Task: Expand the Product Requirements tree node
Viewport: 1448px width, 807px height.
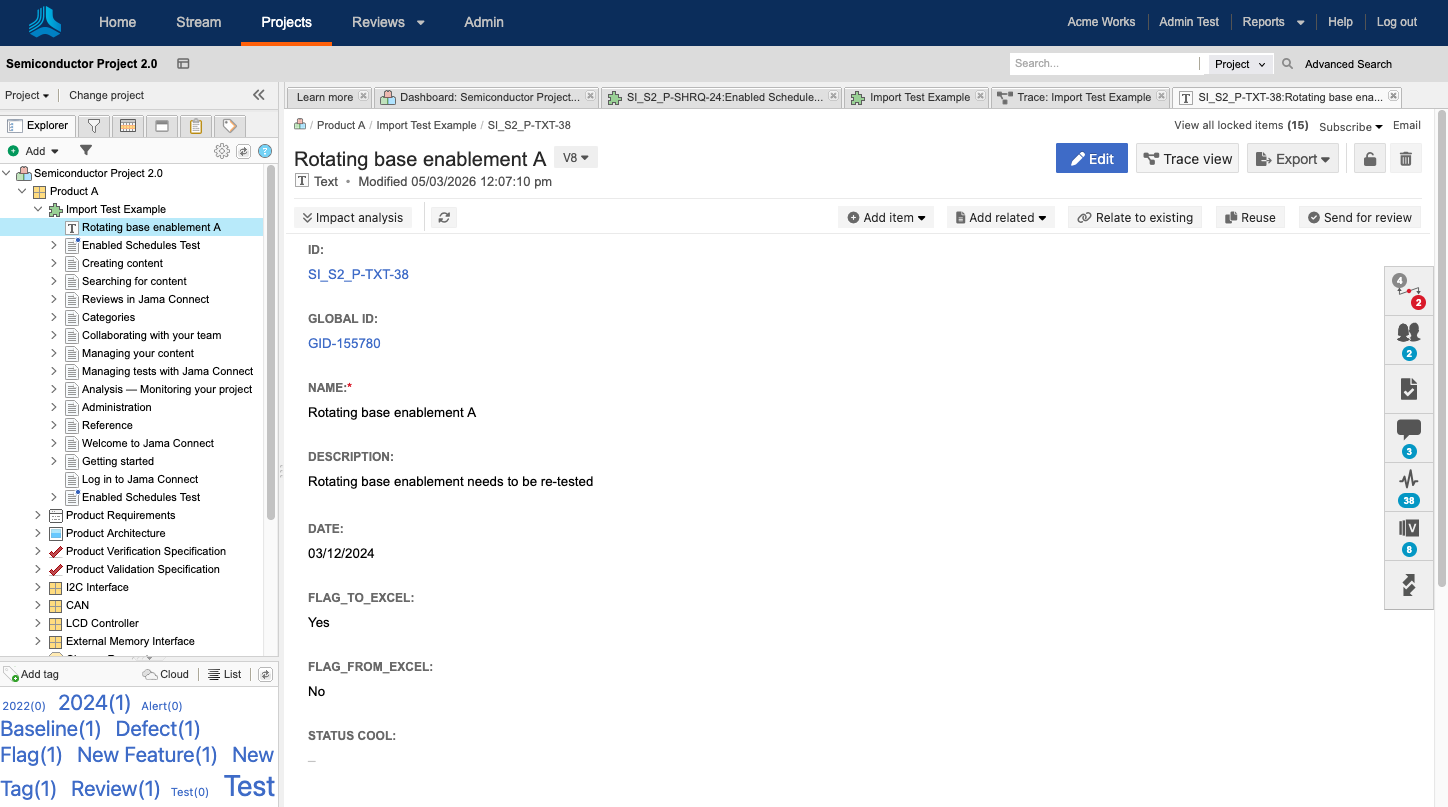Action: point(38,515)
